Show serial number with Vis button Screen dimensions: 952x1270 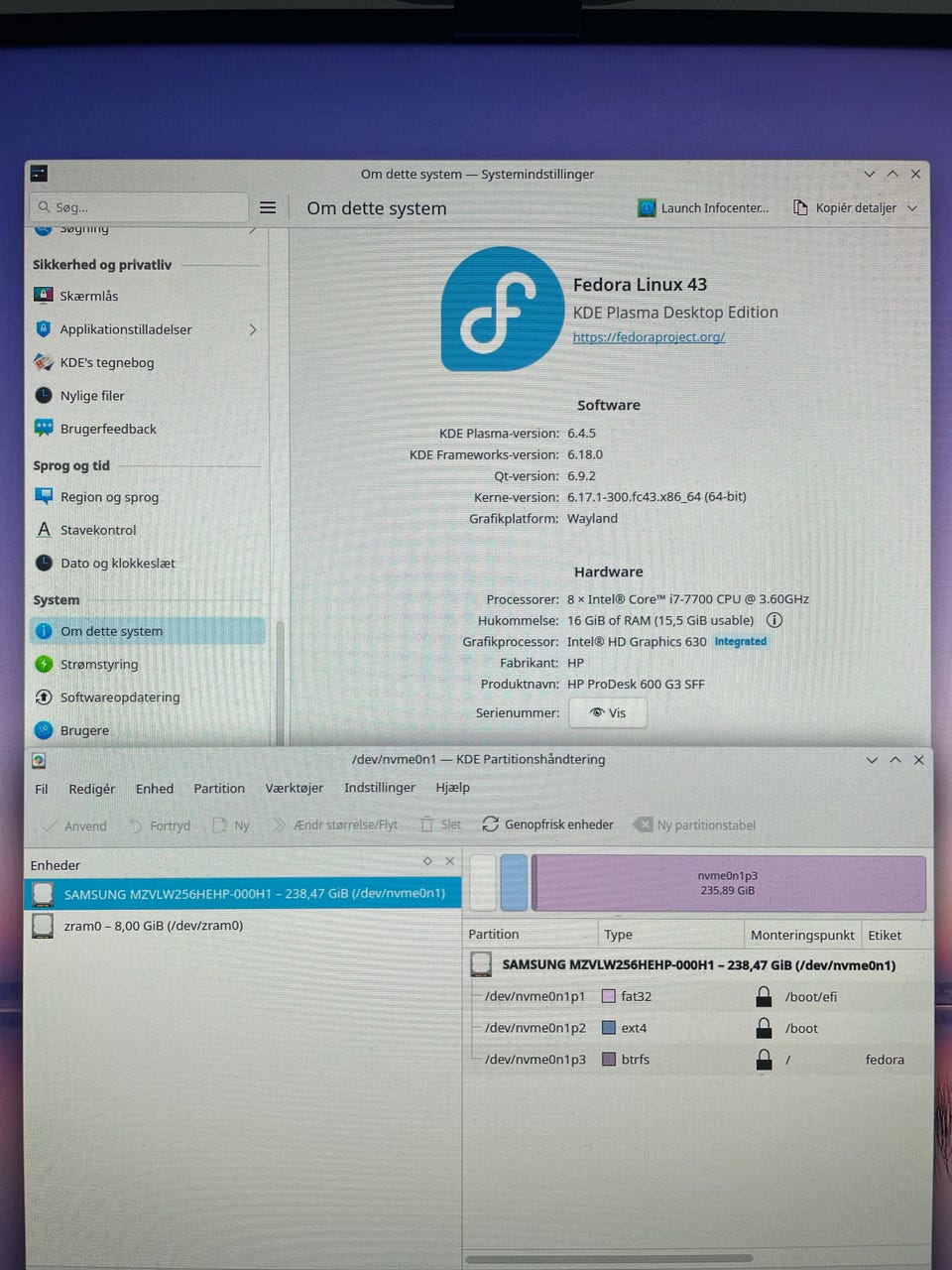[608, 712]
